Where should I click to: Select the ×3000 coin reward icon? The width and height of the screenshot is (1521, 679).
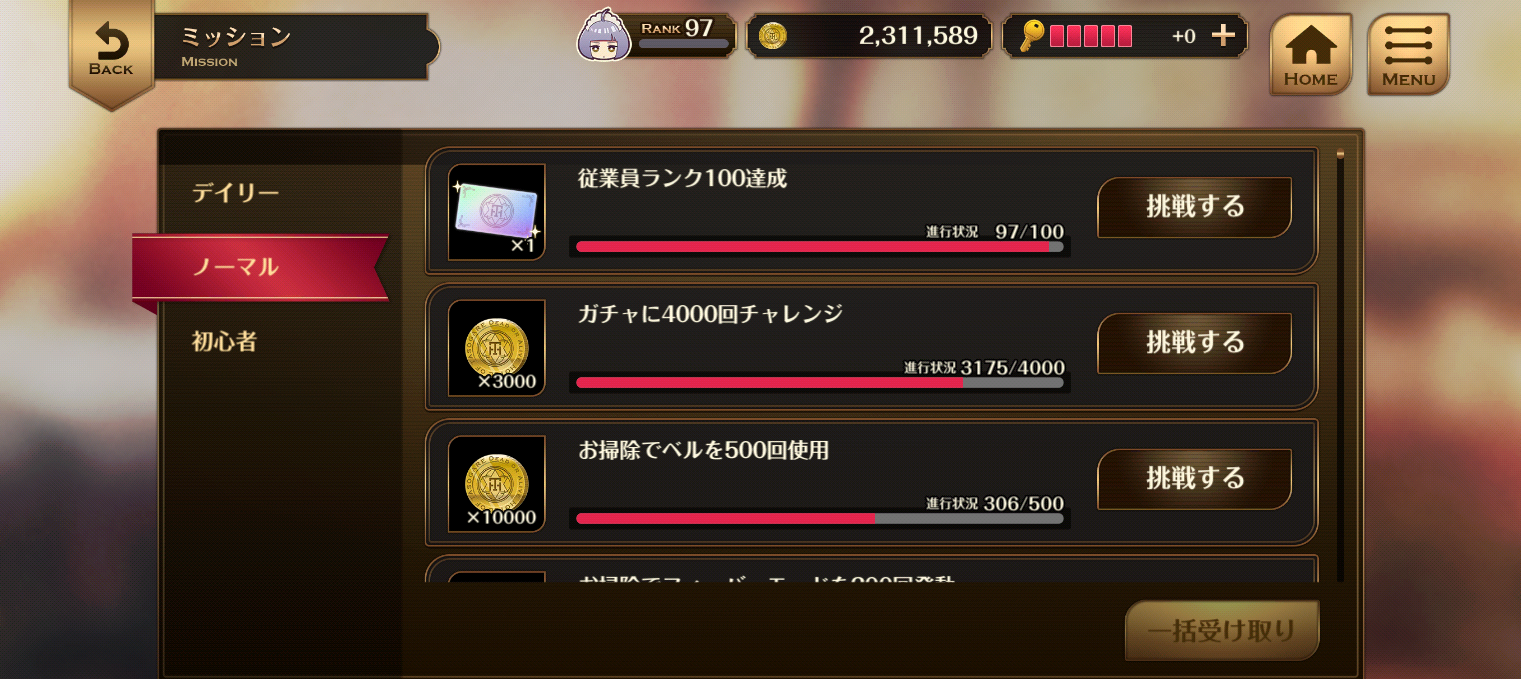pyautogui.click(x=497, y=348)
